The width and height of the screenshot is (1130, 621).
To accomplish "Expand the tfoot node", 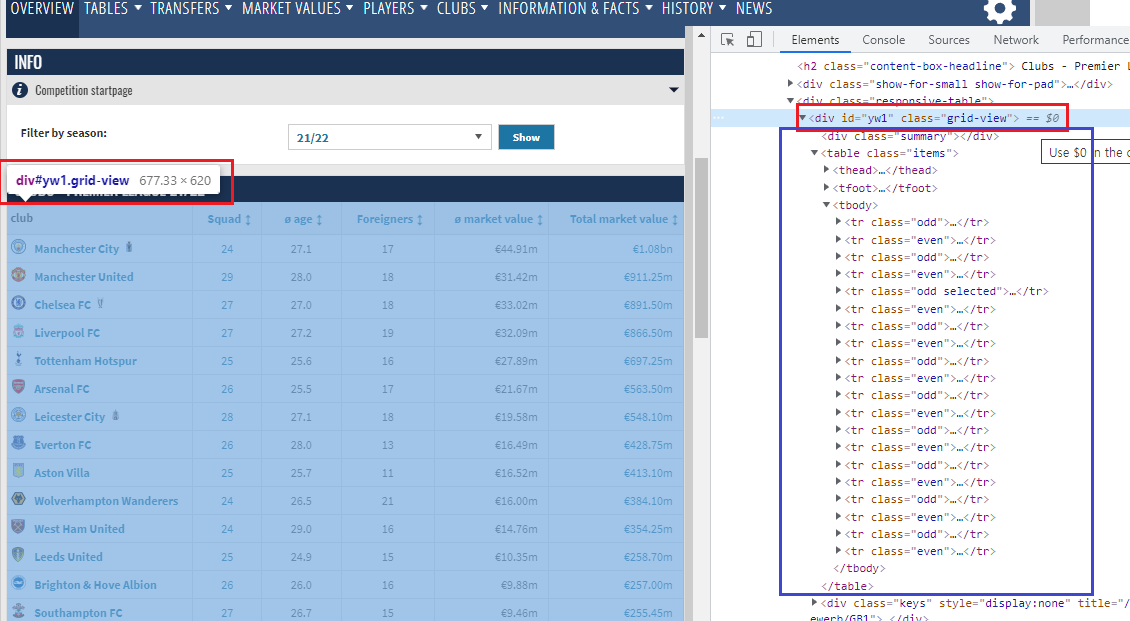I will (827, 187).
